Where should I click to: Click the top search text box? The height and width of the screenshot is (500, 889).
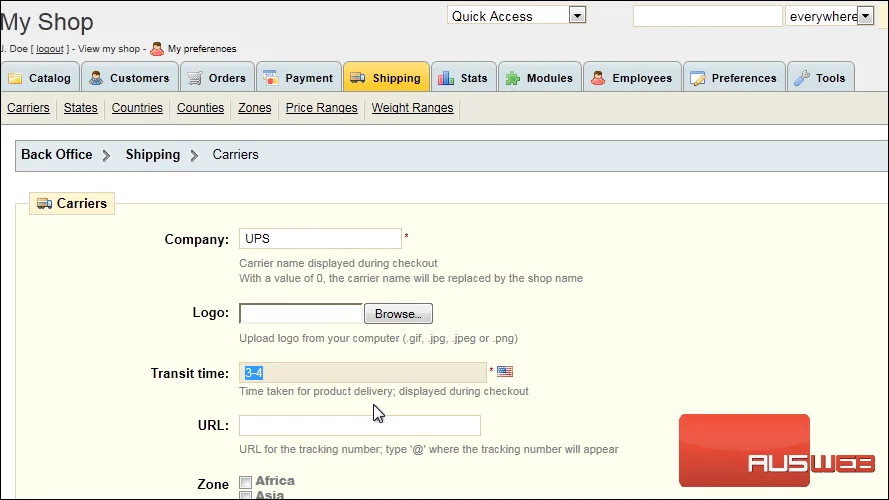point(708,16)
